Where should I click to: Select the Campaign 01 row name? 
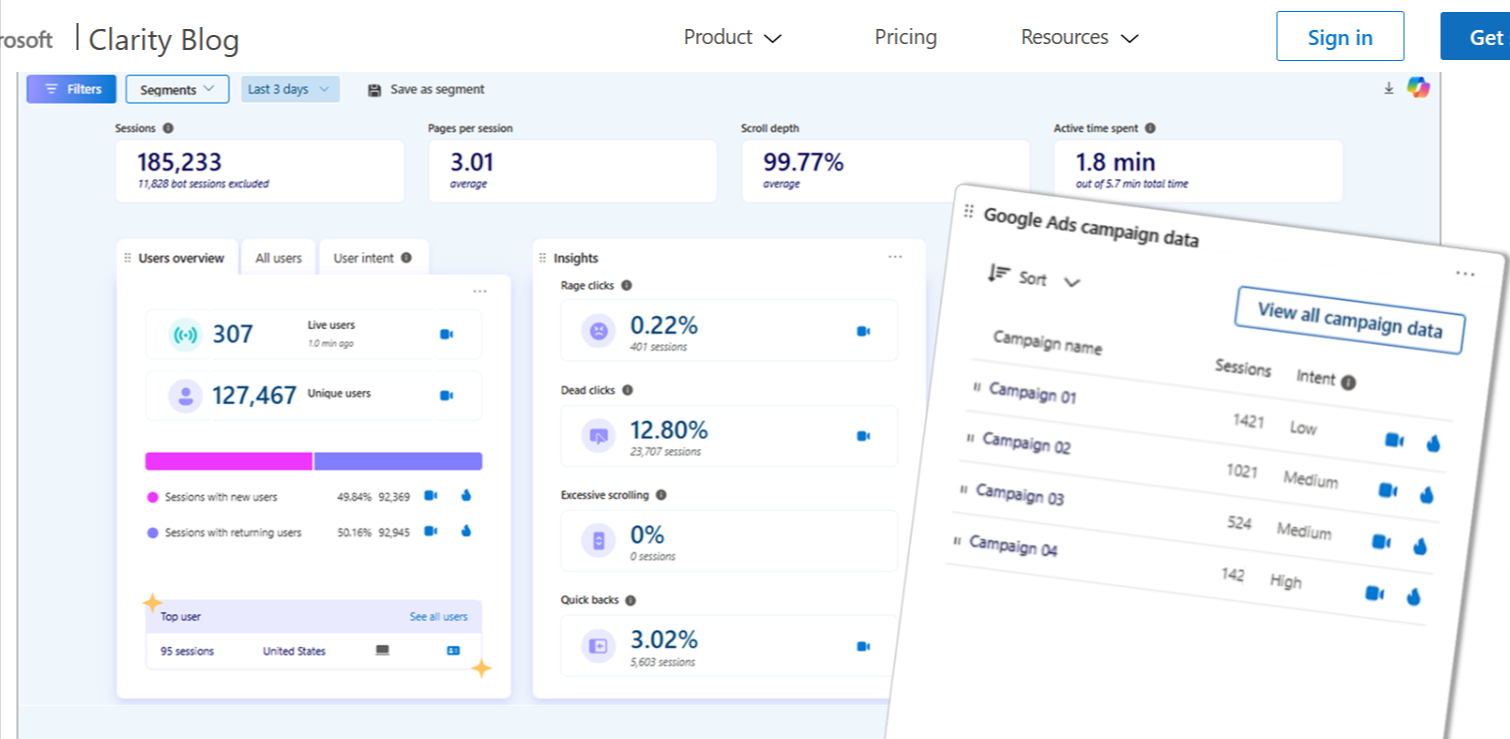[x=1033, y=393]
